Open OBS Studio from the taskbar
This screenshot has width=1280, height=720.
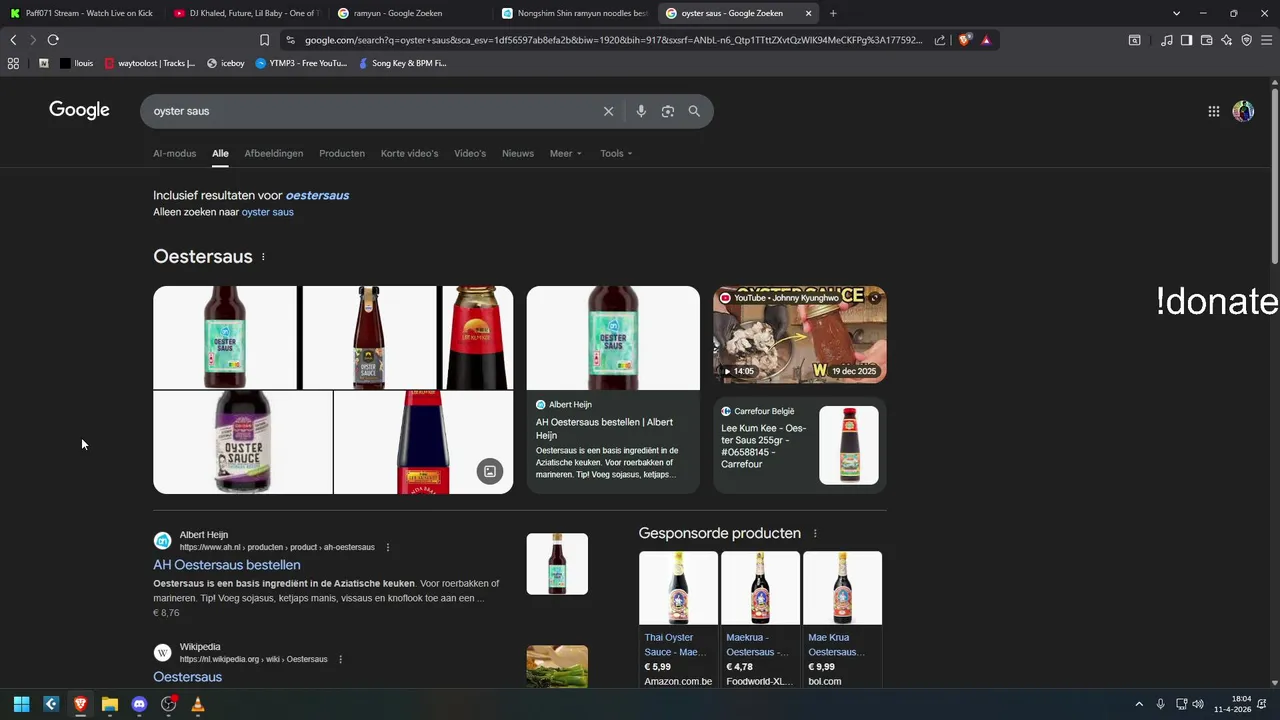pos(169,704)
